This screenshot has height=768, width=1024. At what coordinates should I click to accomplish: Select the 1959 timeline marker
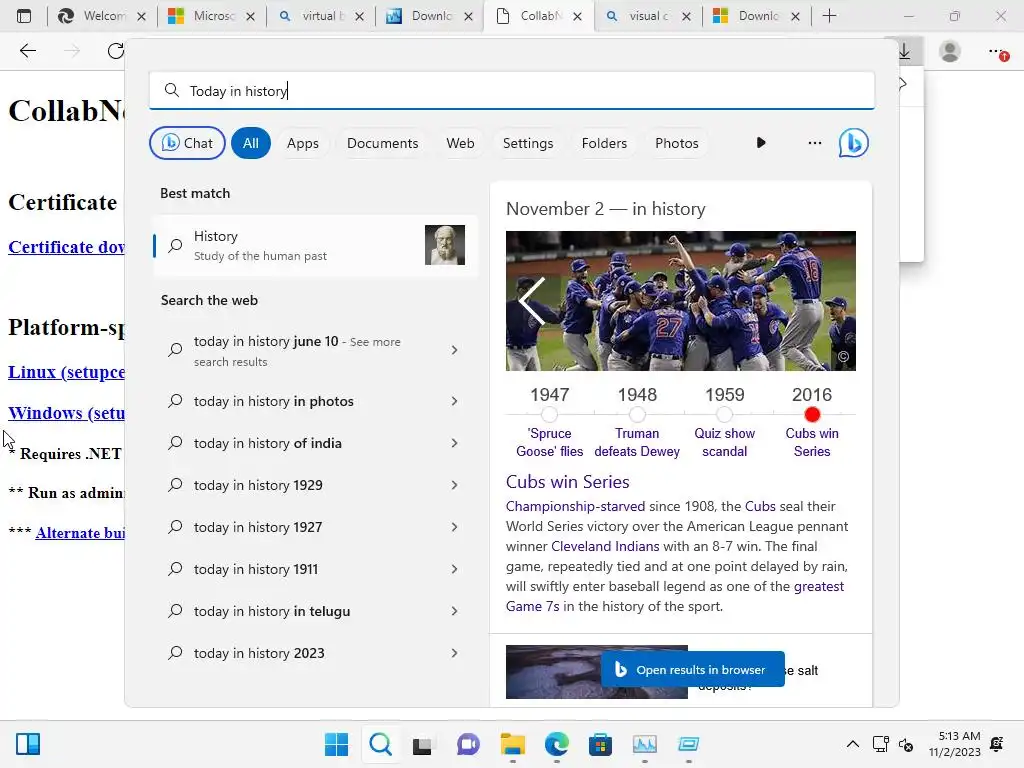tap(724, 414)
